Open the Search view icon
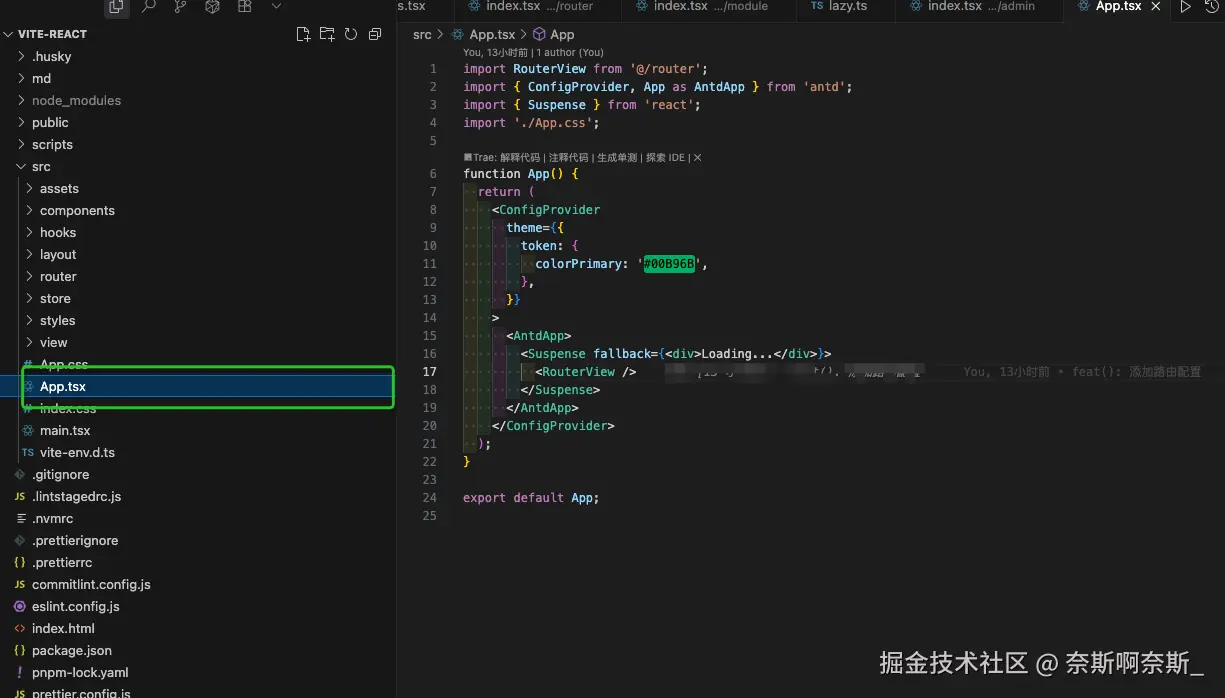1225x698 pixels. [149, 7]
